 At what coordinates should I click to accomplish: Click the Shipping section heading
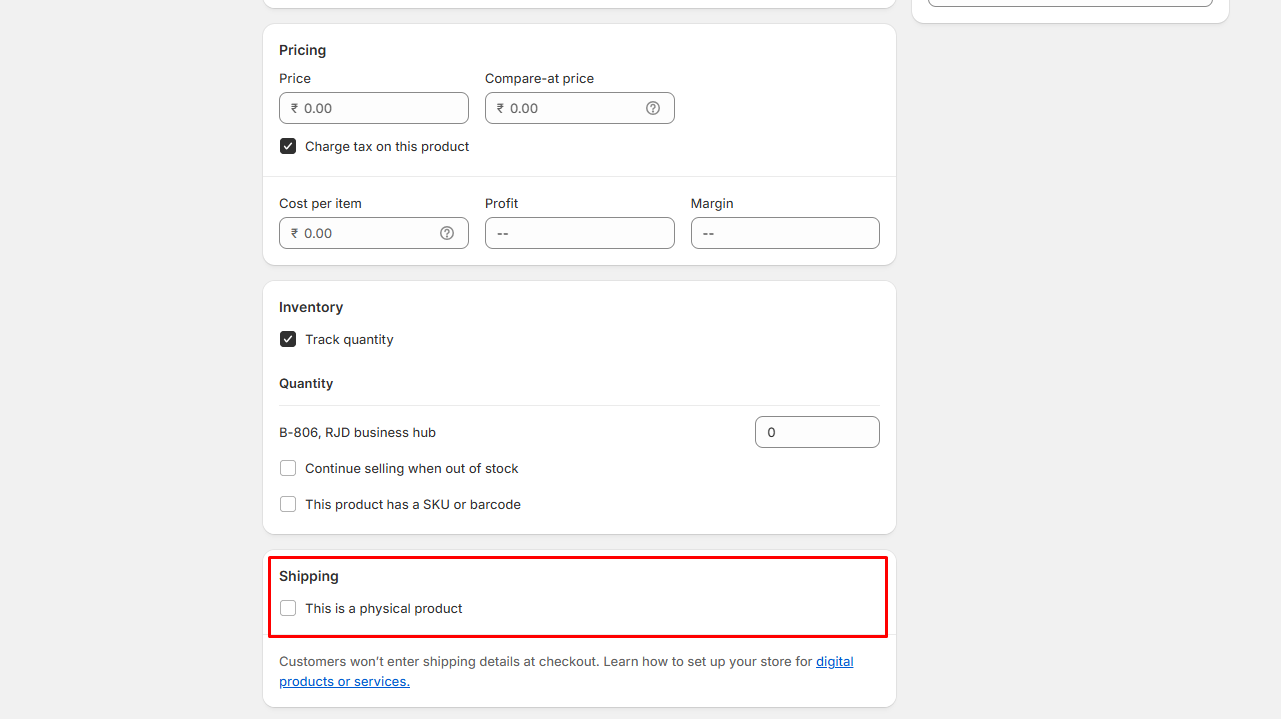pyautogui.click(x=309, y=576)
